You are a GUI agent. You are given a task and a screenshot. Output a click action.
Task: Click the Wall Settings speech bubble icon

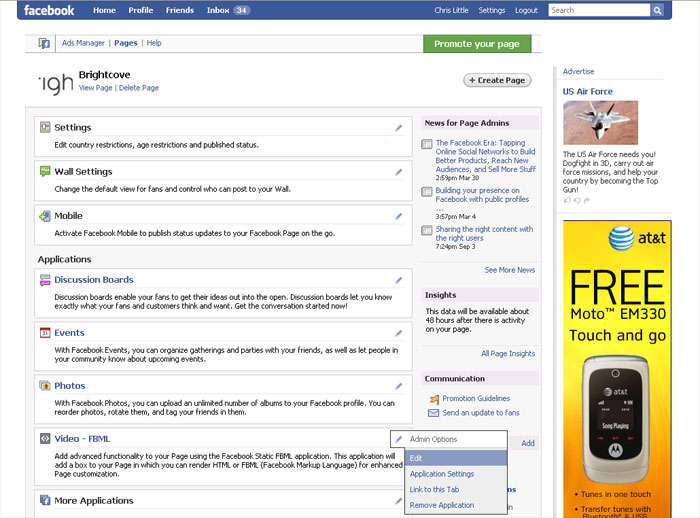click(x=45, y=171)
